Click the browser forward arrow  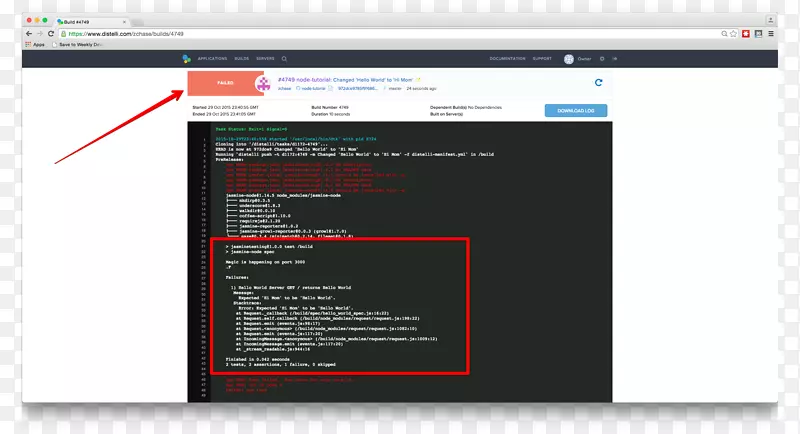coord(40,34)
